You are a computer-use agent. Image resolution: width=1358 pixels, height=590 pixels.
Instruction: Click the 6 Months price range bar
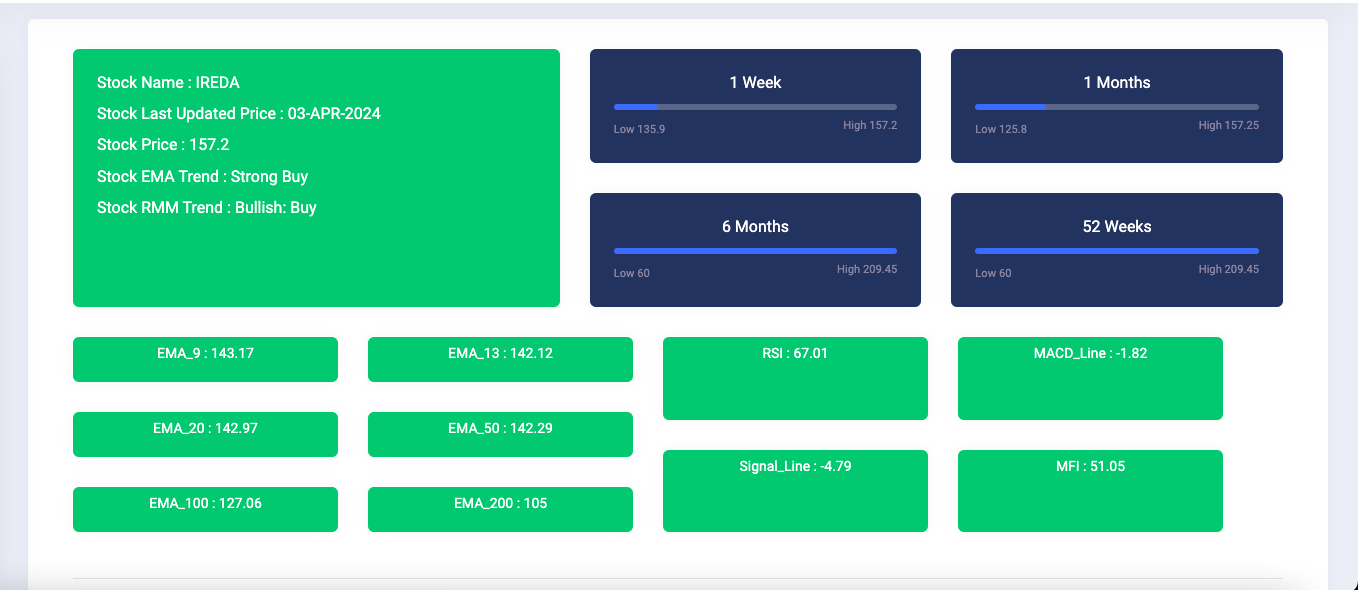(x=755, y=250)
